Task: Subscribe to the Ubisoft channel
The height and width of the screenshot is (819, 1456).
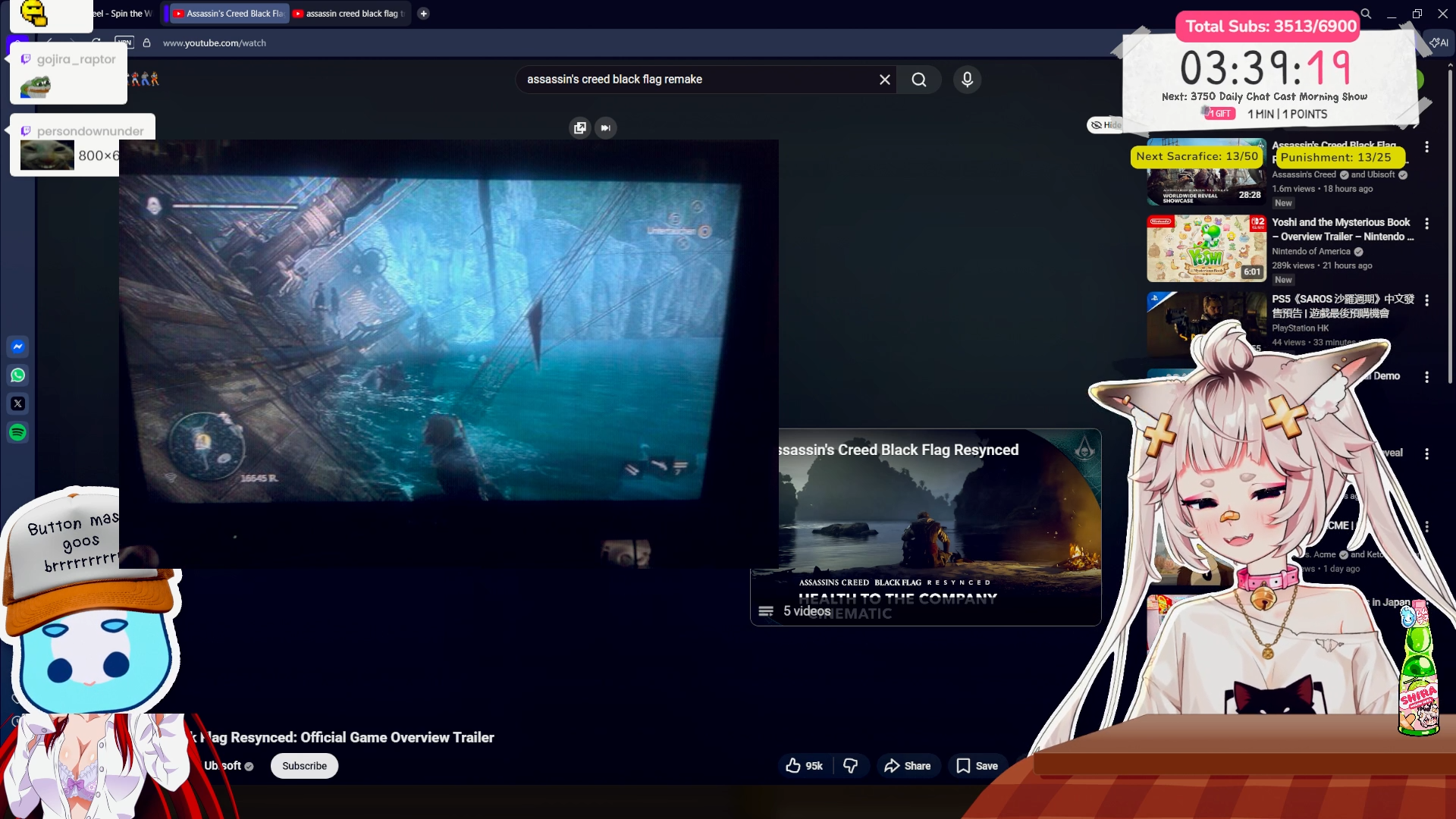Action: point(304,766)
